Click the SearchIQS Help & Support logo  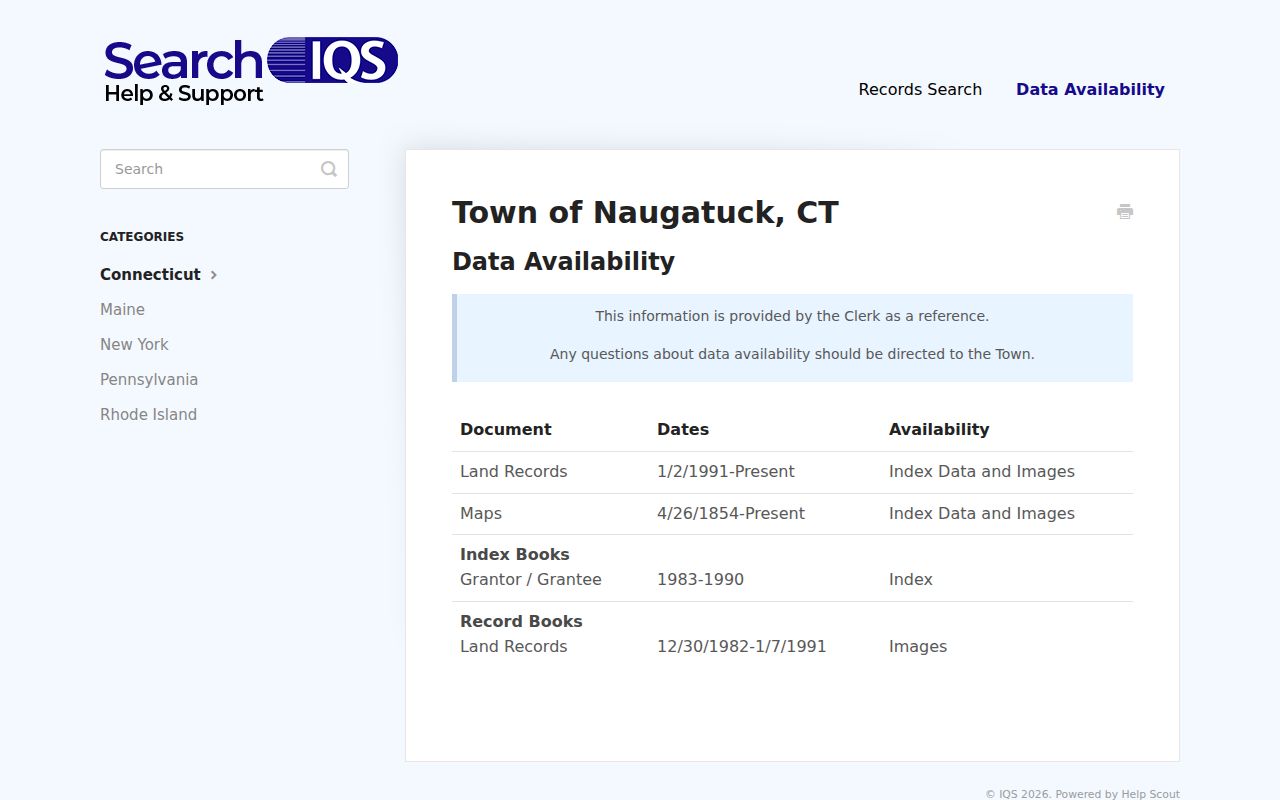click(x=251, y=71)
